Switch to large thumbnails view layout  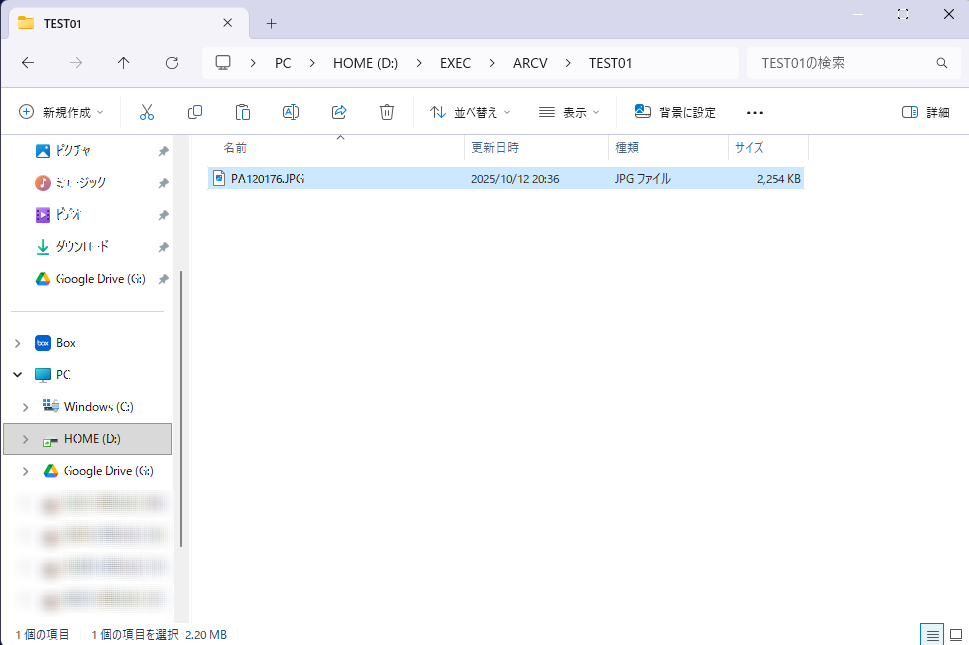point(955,634)
